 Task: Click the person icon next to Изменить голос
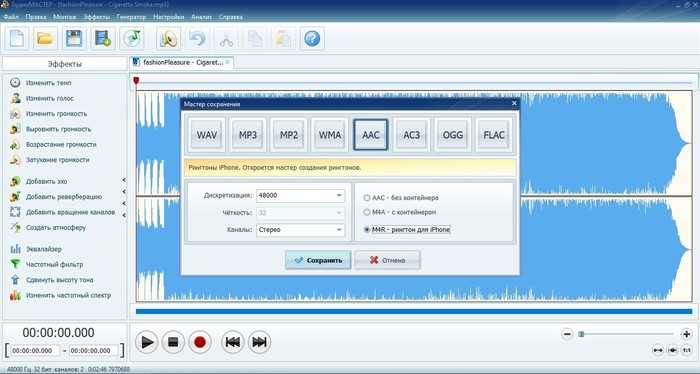(15, 98)
